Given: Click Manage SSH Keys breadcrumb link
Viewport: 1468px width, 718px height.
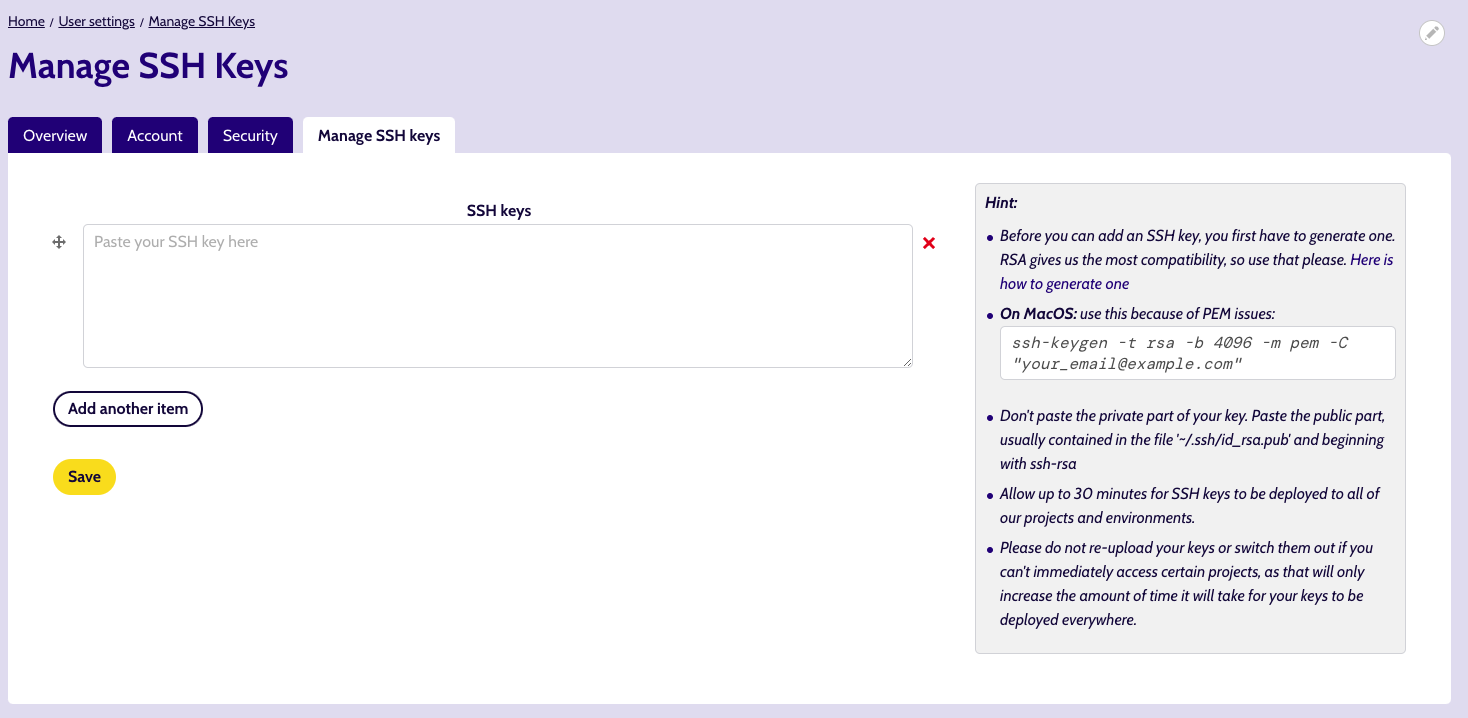Looking at the screenshot, I should pyautogui.click(x=202, y=21).
